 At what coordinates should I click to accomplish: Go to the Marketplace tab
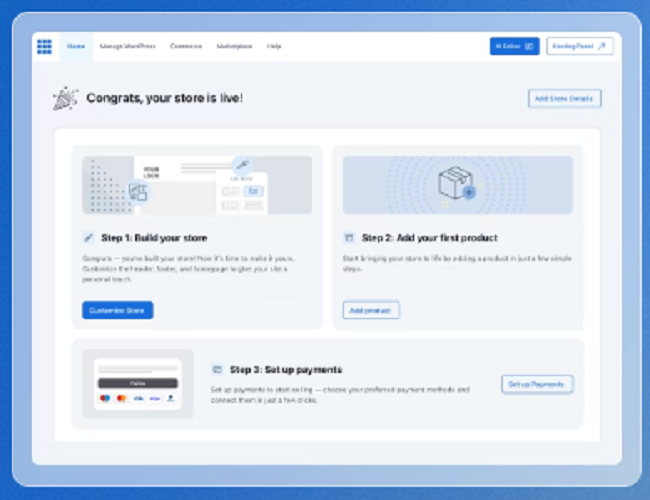[235, 46]
